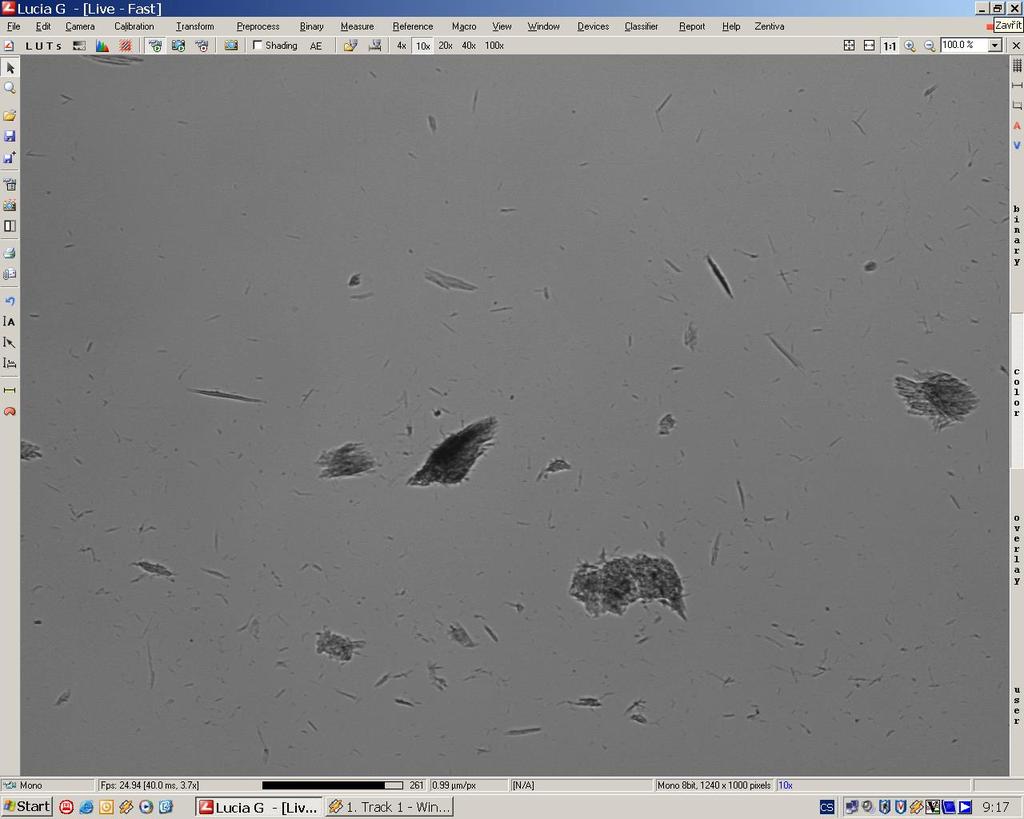Switch to the 1. Track 1 taskbar window
1024x819 pixels.
[389, 807]
